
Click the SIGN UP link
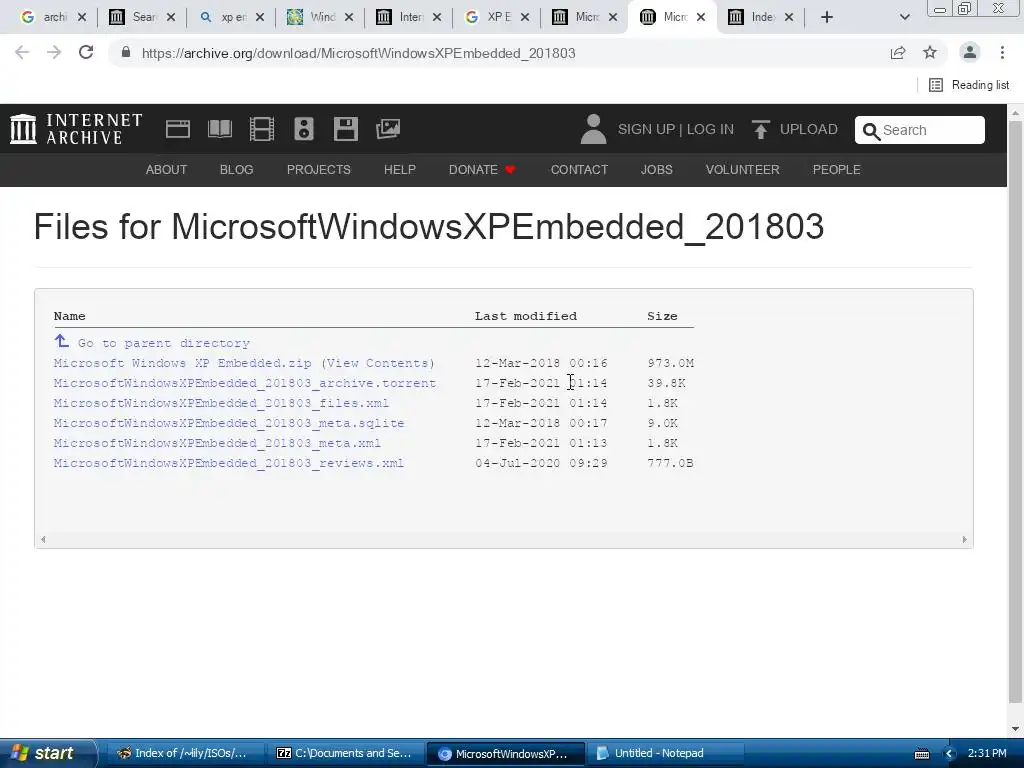point(647,129)
